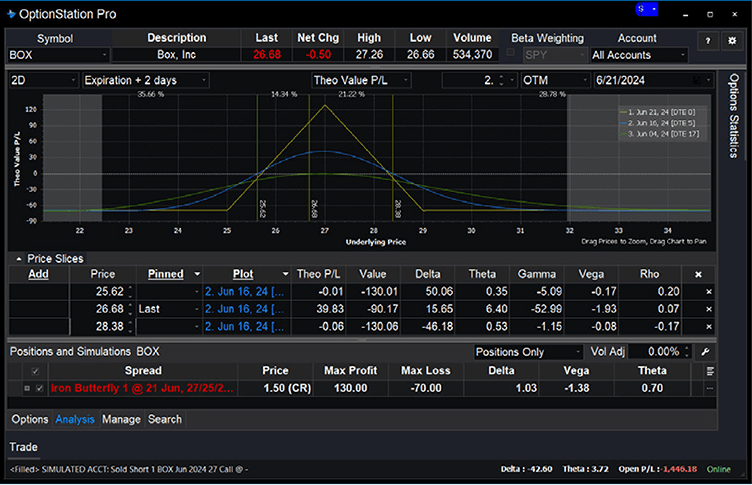Screen dimensions: 752x485
Task: Click the 2. Jun 16, 24 plot in 25.62 row
Action: click(244, 292)
